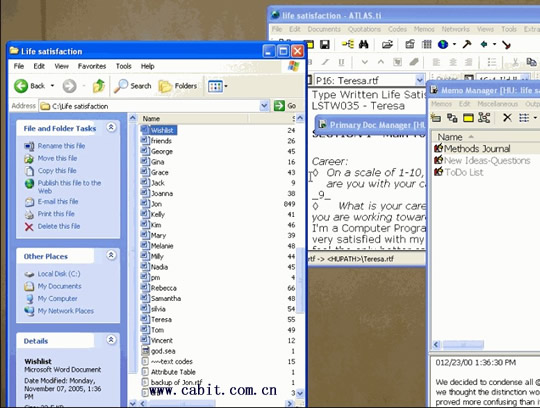Click the file list up scroll arrow

coord(300,118)
